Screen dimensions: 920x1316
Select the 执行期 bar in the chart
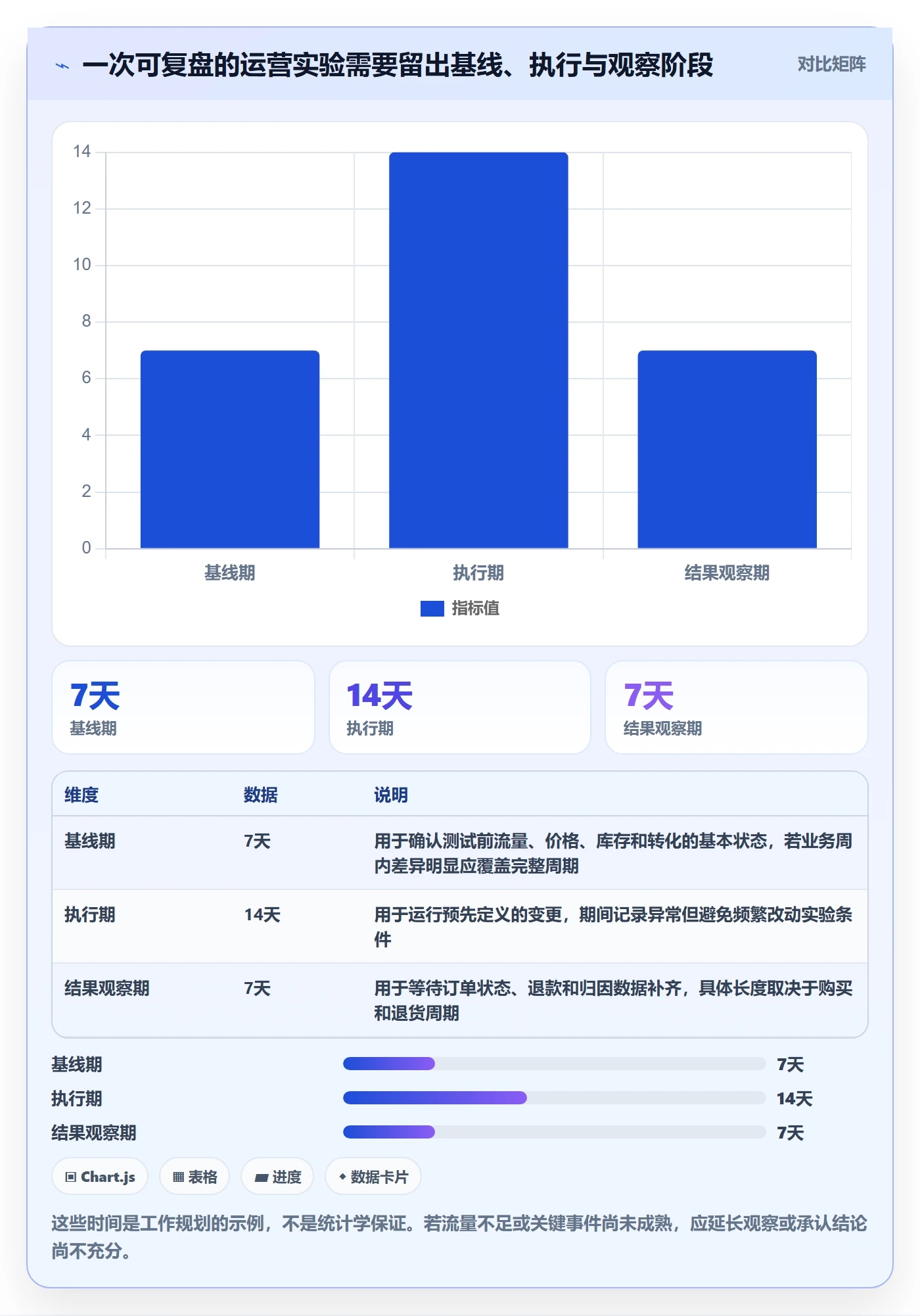[x=478, y=350]
